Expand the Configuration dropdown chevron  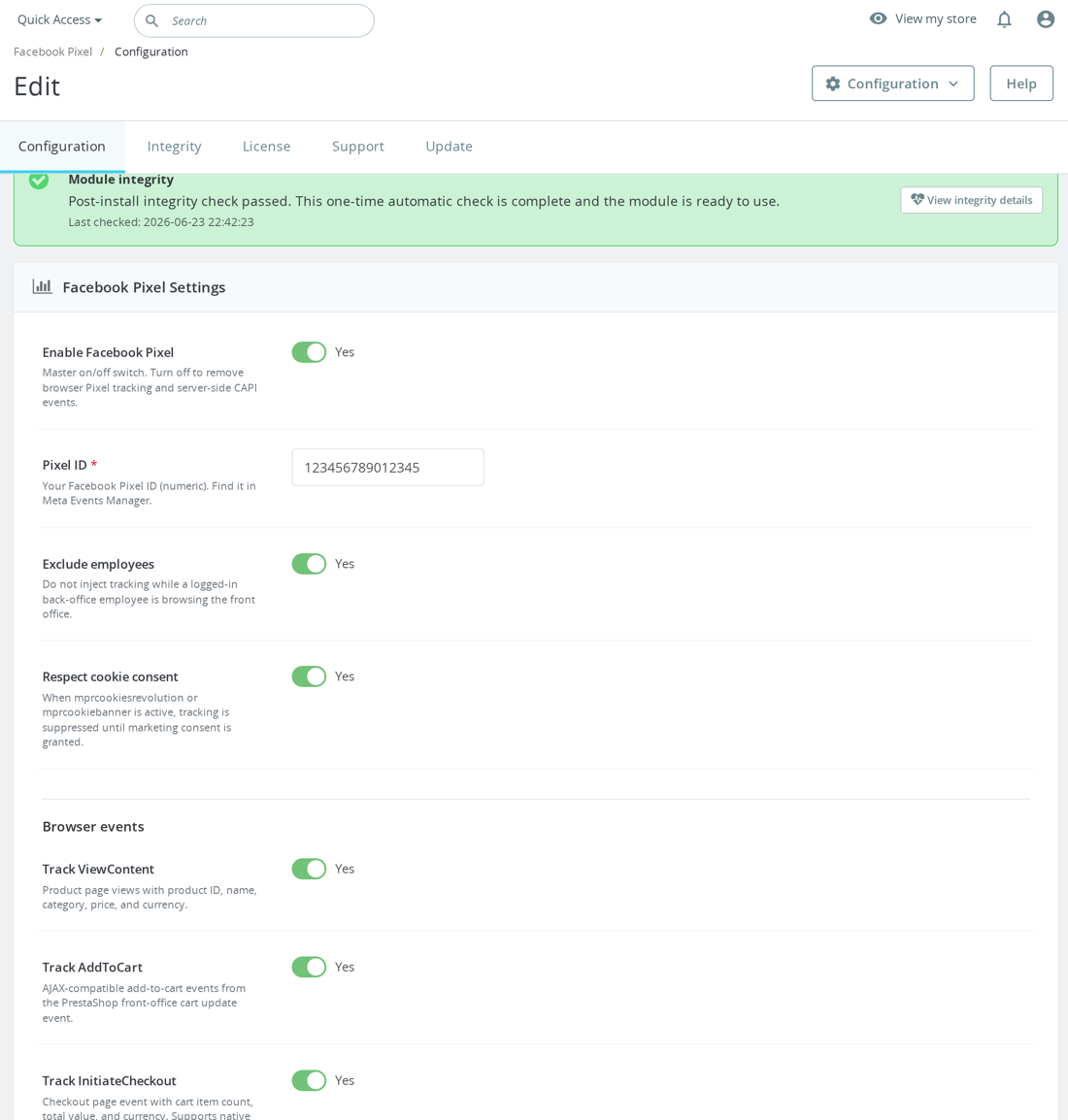[953, 83]
